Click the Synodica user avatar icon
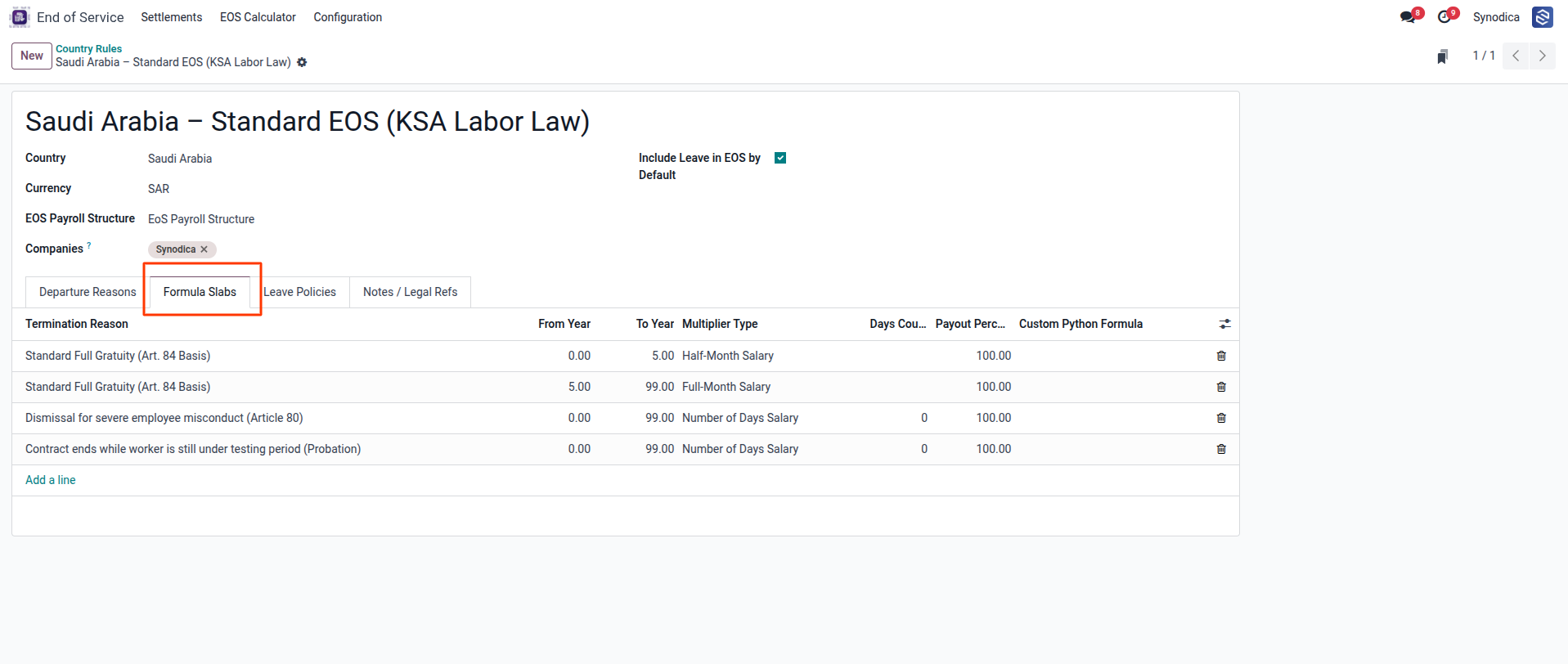This screenshot has width=1568, height=664. click(1543, 17)
